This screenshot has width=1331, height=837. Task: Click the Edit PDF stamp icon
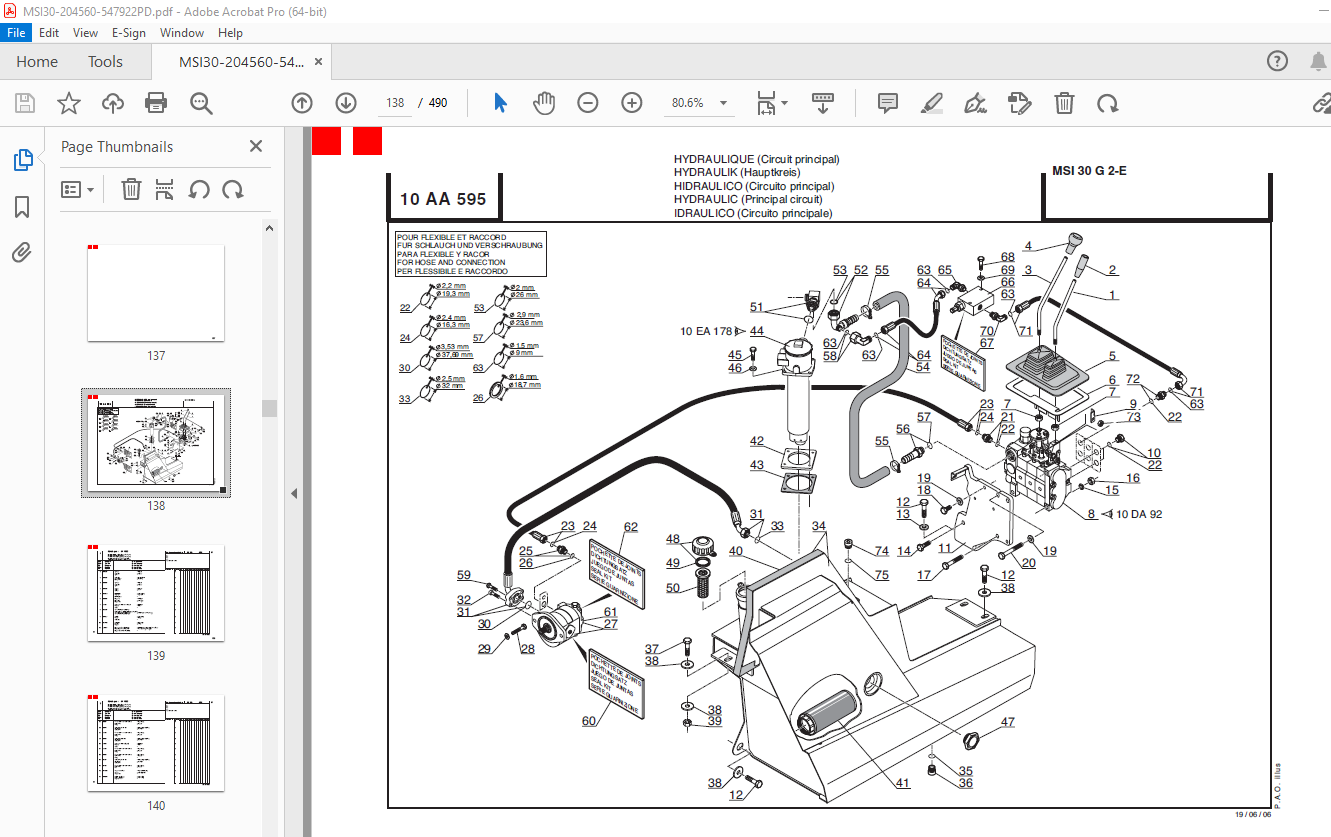[x=1019, y=103]
